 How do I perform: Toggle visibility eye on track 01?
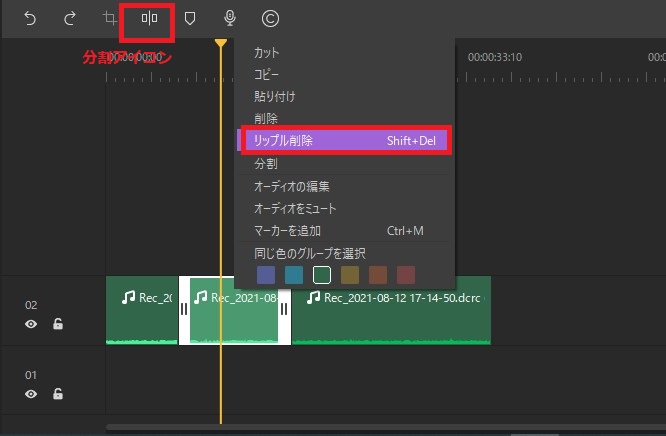pyautogui.click(x=31, y=394)
